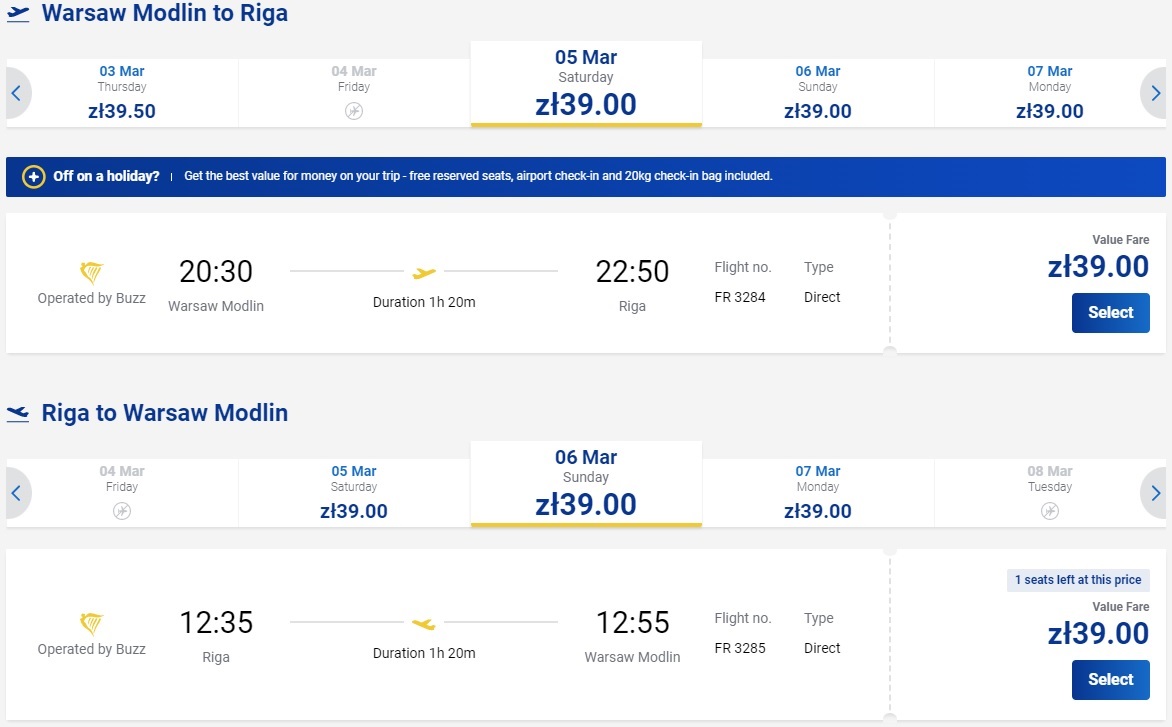Click no-flight icon under return 04 Mar Friday
Screen dimensions: 1172x727
click(122, 511)
